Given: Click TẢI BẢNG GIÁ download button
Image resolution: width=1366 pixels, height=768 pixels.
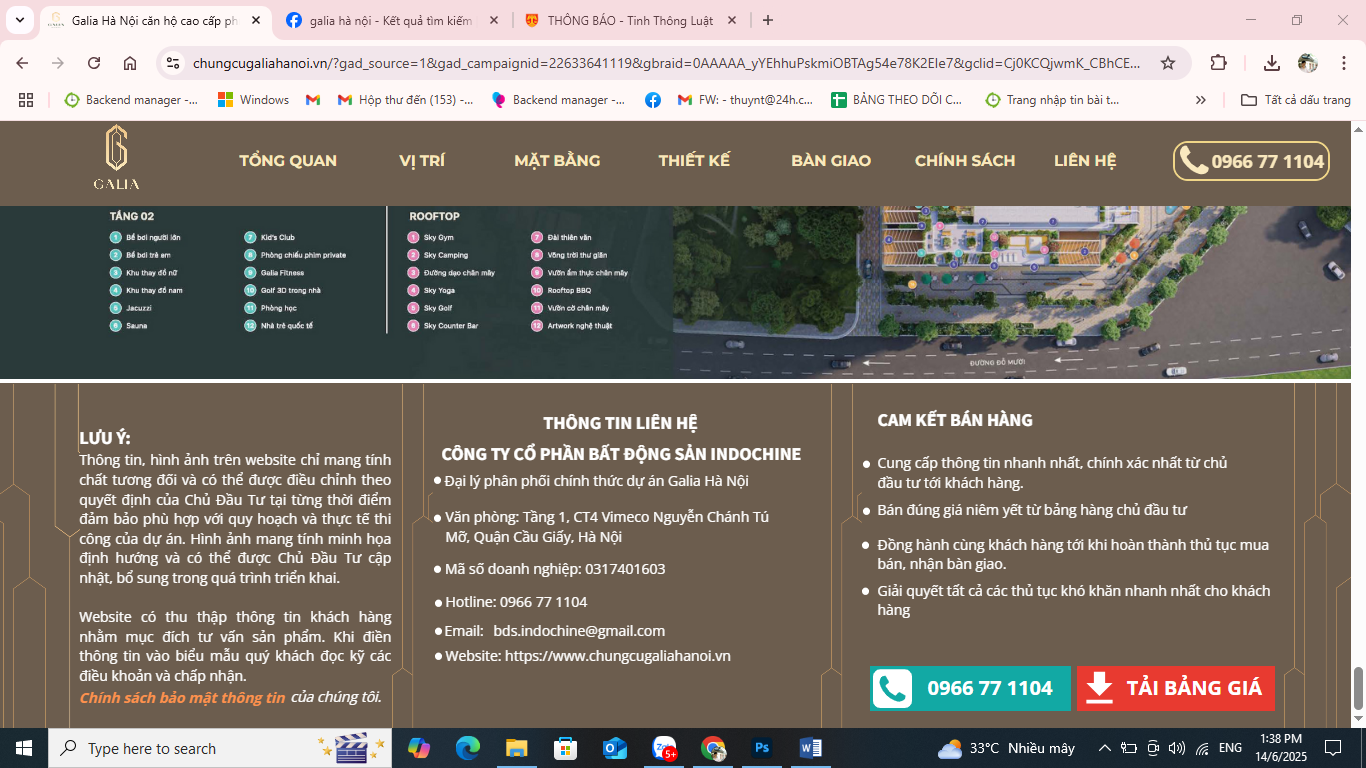Looking at the screenshot, I should [1176, 688].
